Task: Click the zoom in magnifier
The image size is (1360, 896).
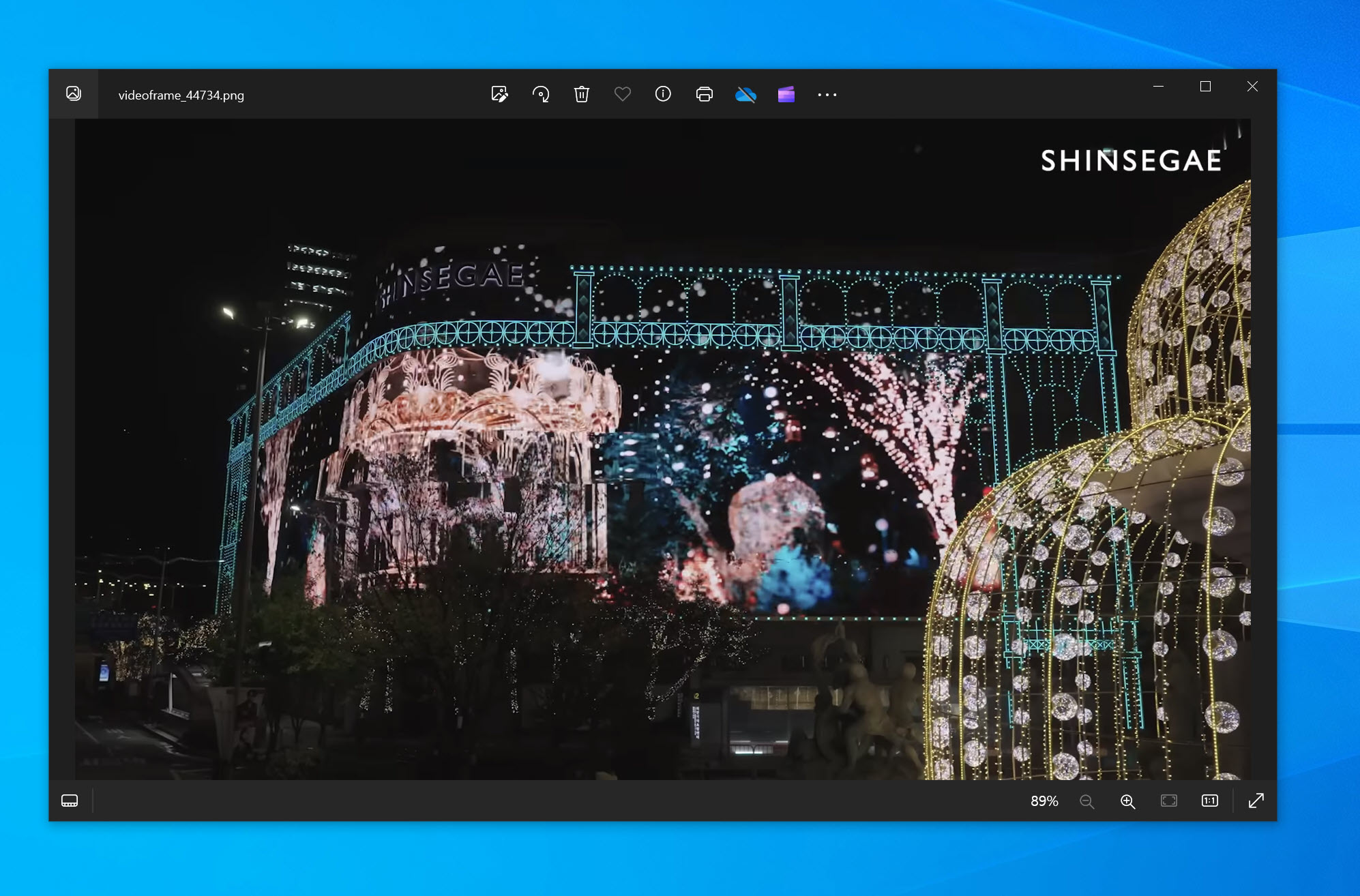Action: click(1128, 801)
